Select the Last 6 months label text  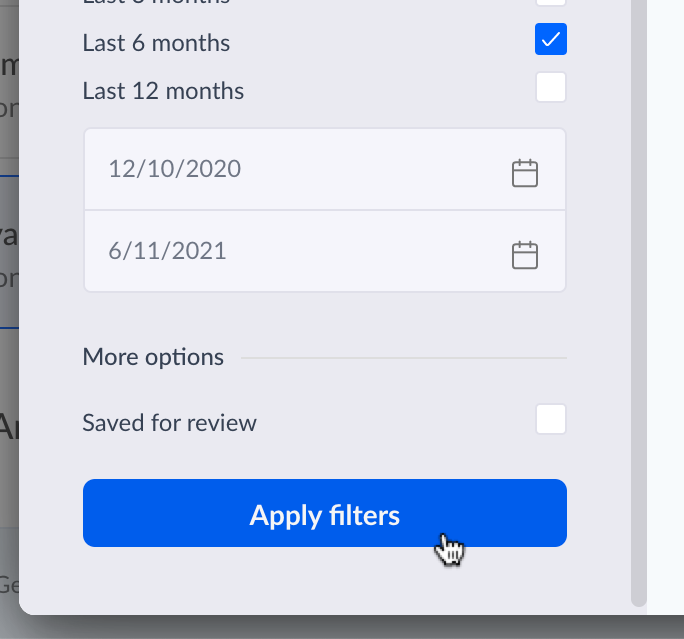click(x=156, y=43)
